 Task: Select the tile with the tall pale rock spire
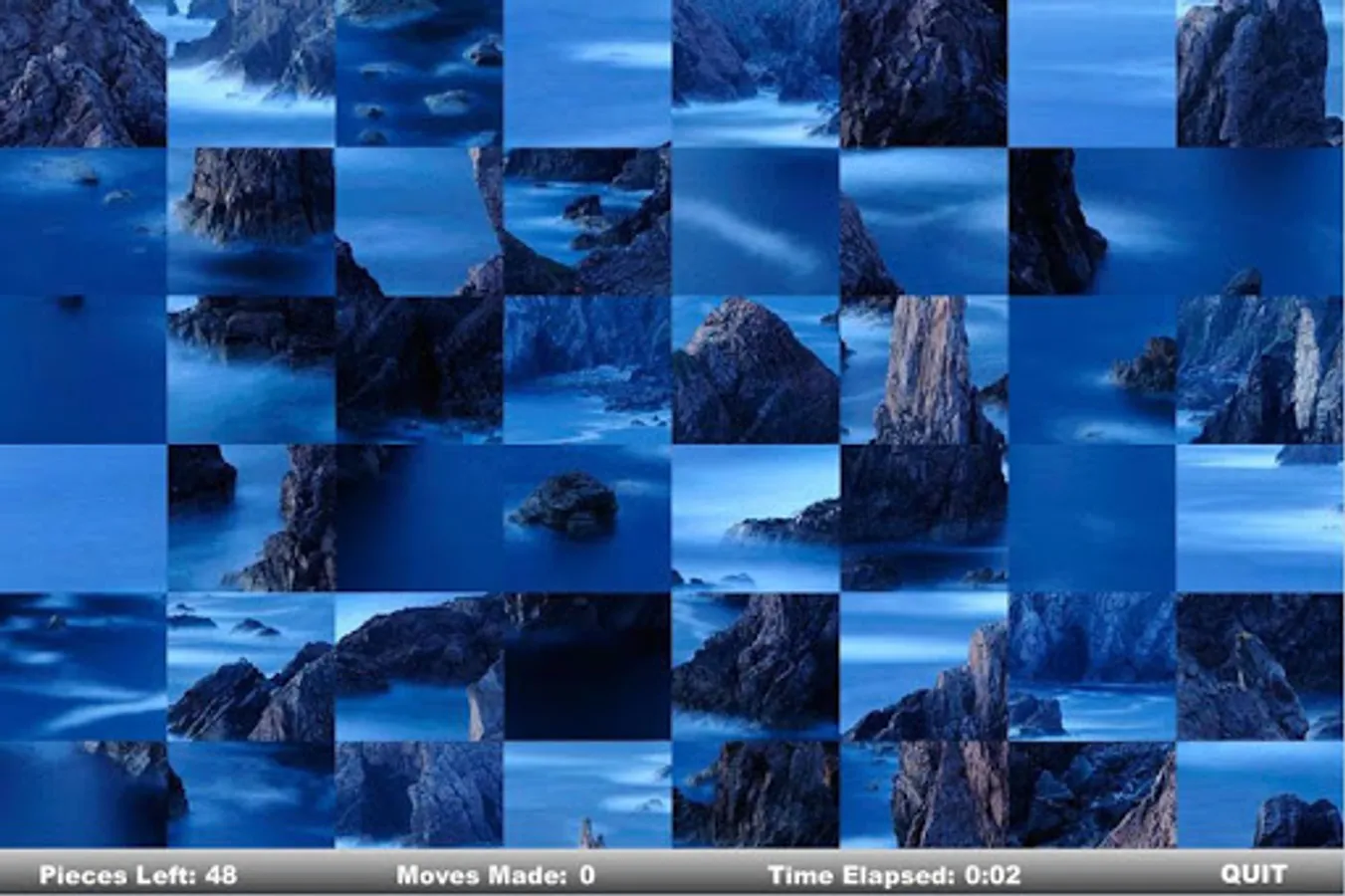[923, 369]
